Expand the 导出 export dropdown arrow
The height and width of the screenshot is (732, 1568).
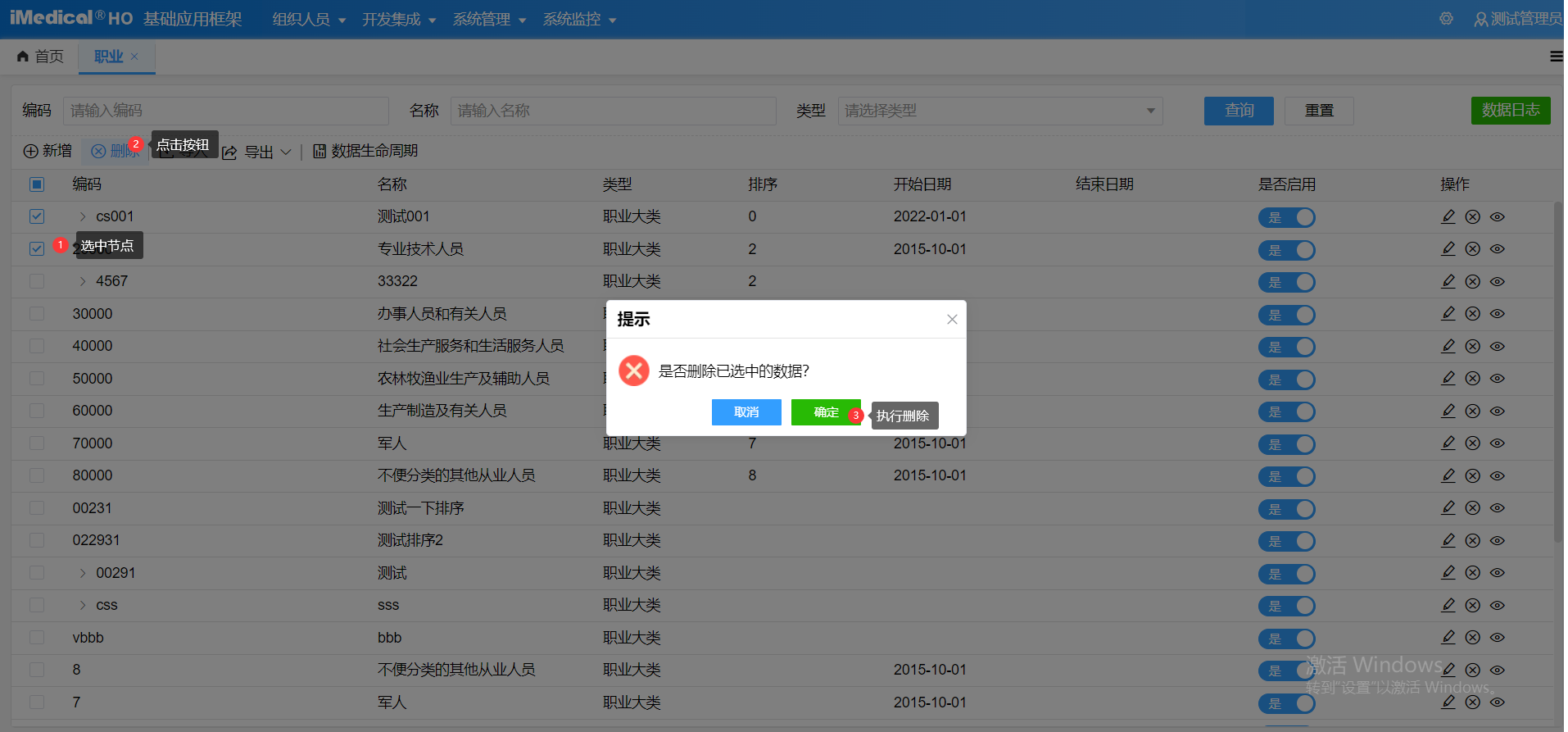point(286,152)
